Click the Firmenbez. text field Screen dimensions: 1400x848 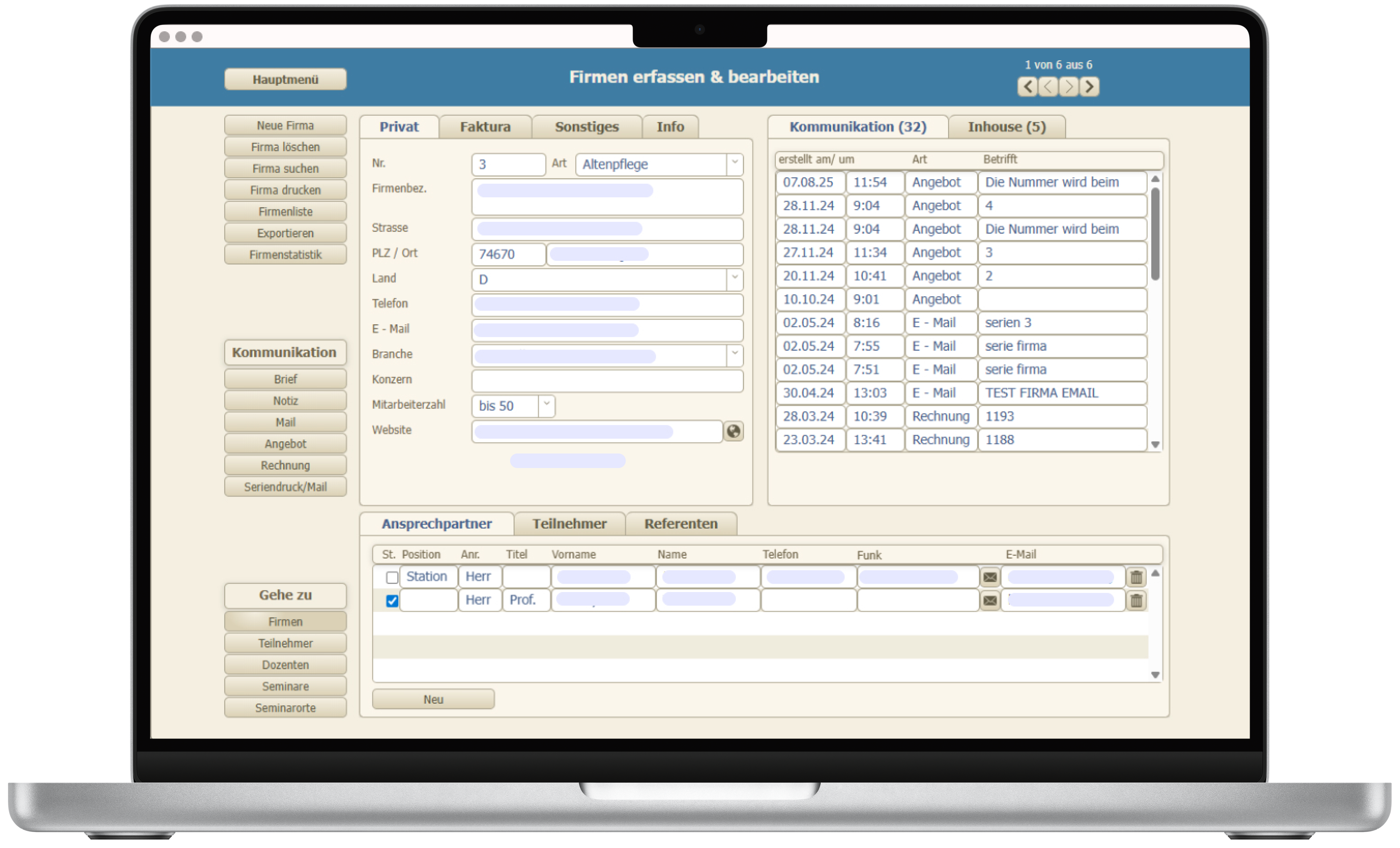[607, 197]
